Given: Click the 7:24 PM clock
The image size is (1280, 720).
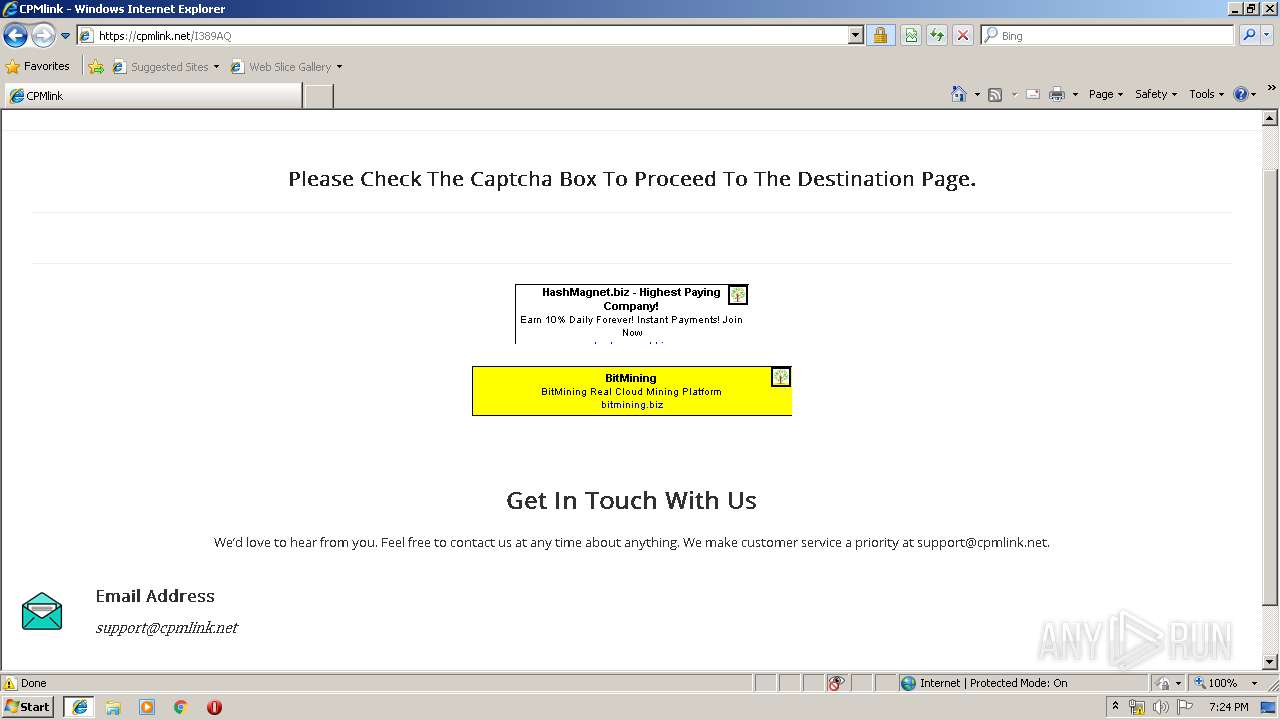Looking at the screenshot, I should point(1228,707).
